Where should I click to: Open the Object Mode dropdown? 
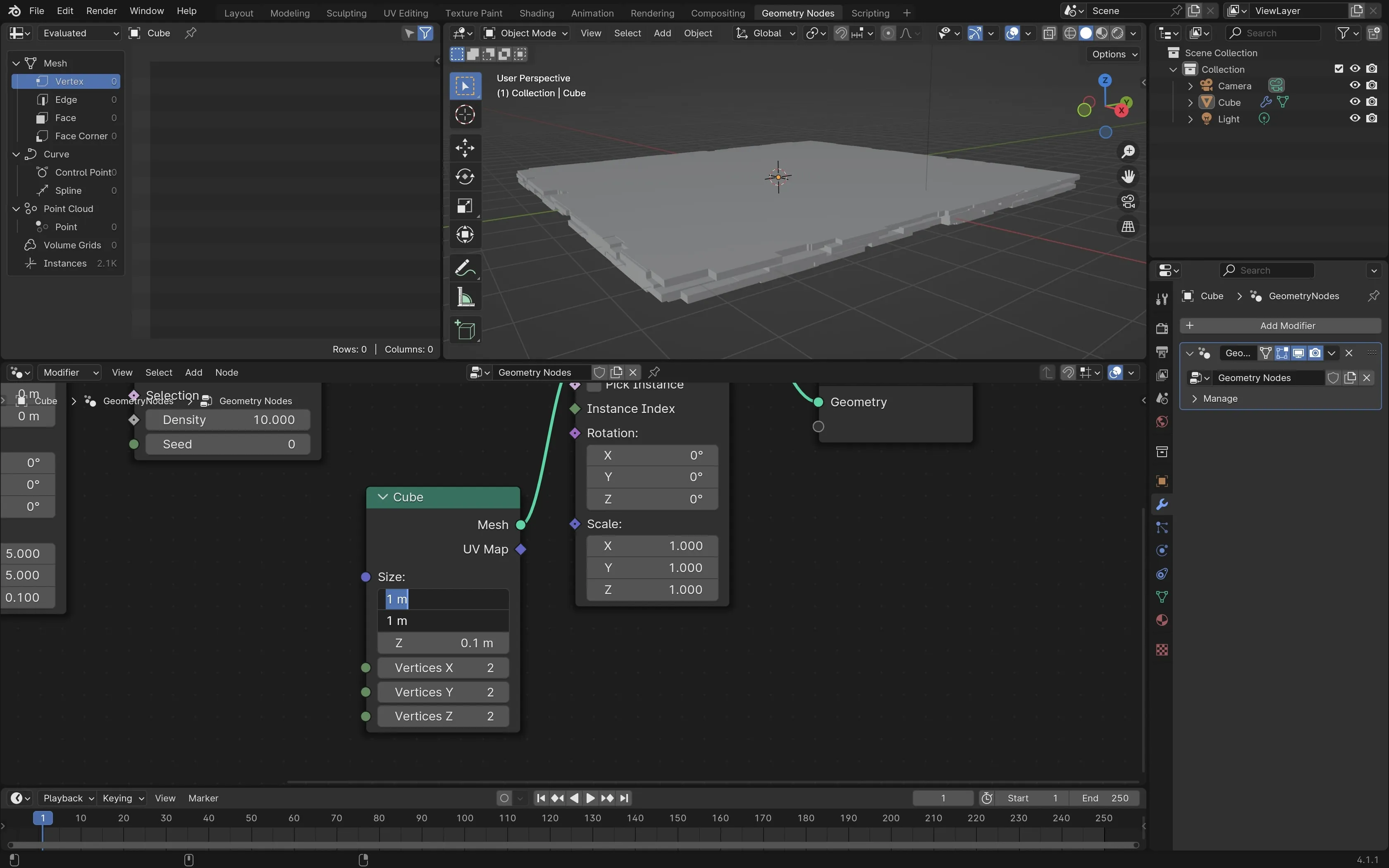526,33
